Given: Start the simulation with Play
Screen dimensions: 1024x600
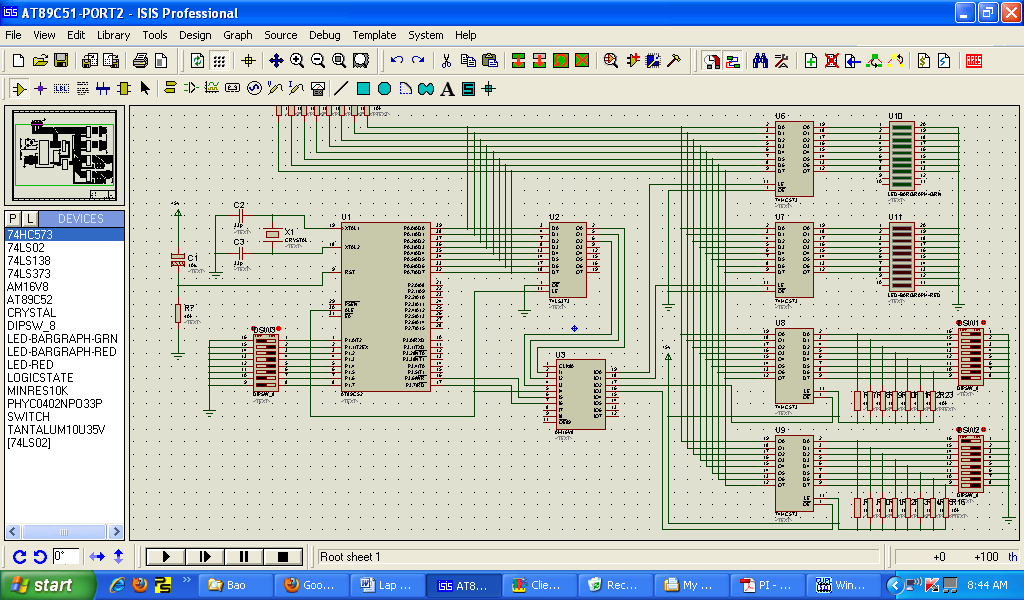Looking at the screenshot, I should (166, 556).
